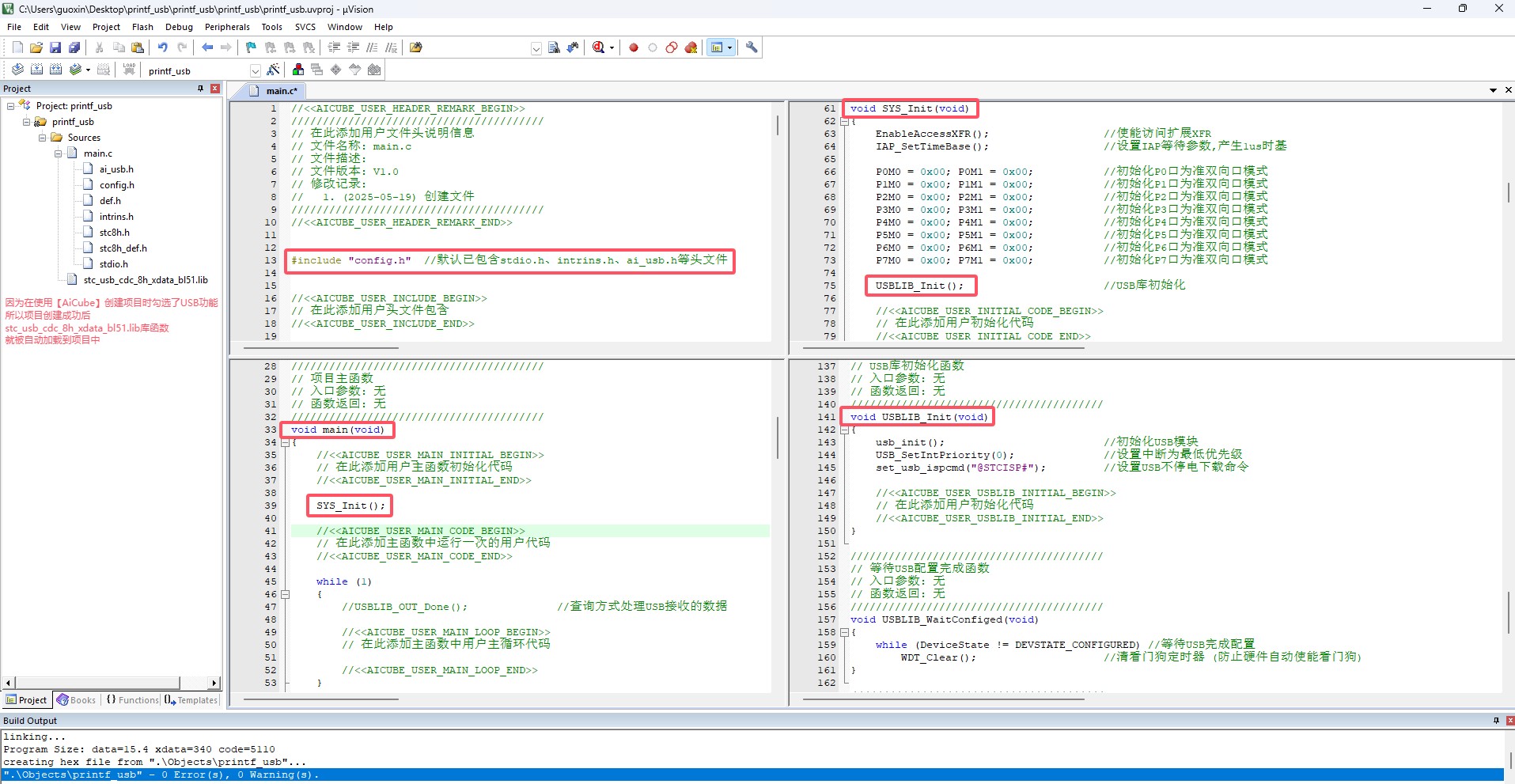Open the Debug menu
The width and height of the screenshot is (1515, 784).
coord(179,27)
